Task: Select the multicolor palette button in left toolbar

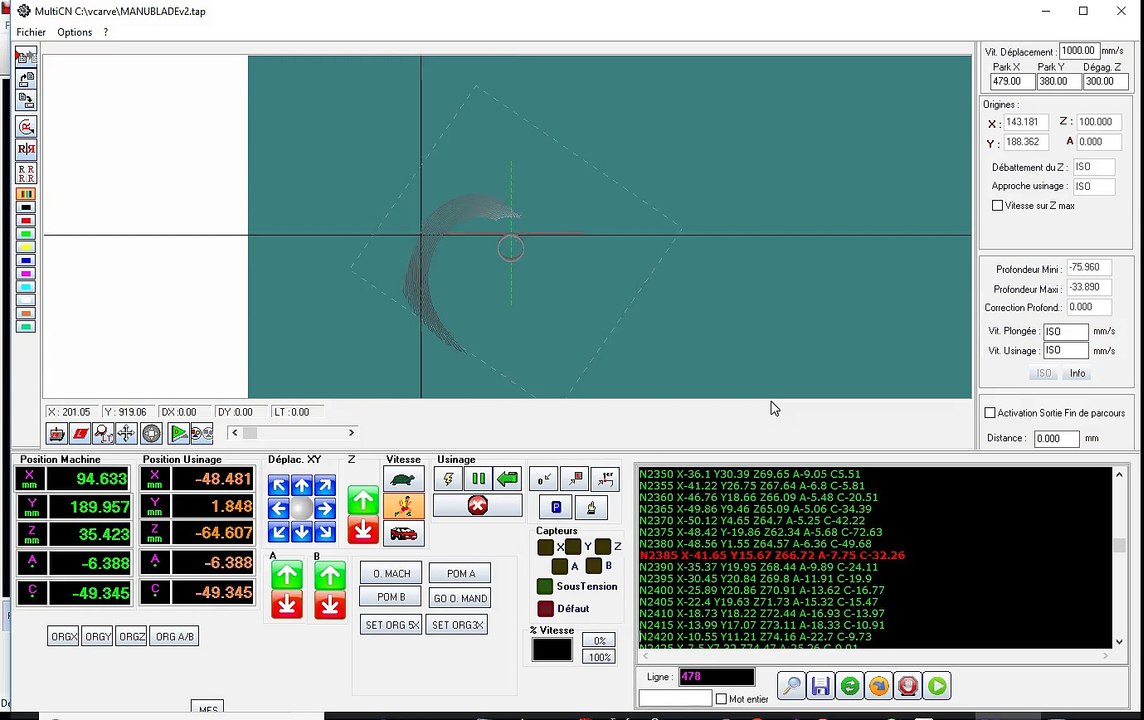Action: (x=26, y=194)
